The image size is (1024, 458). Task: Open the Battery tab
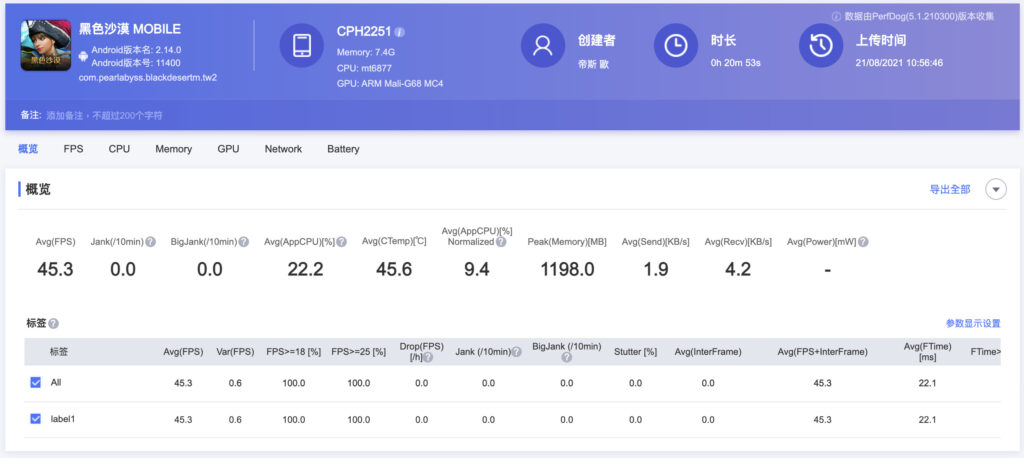pos(344,149)
